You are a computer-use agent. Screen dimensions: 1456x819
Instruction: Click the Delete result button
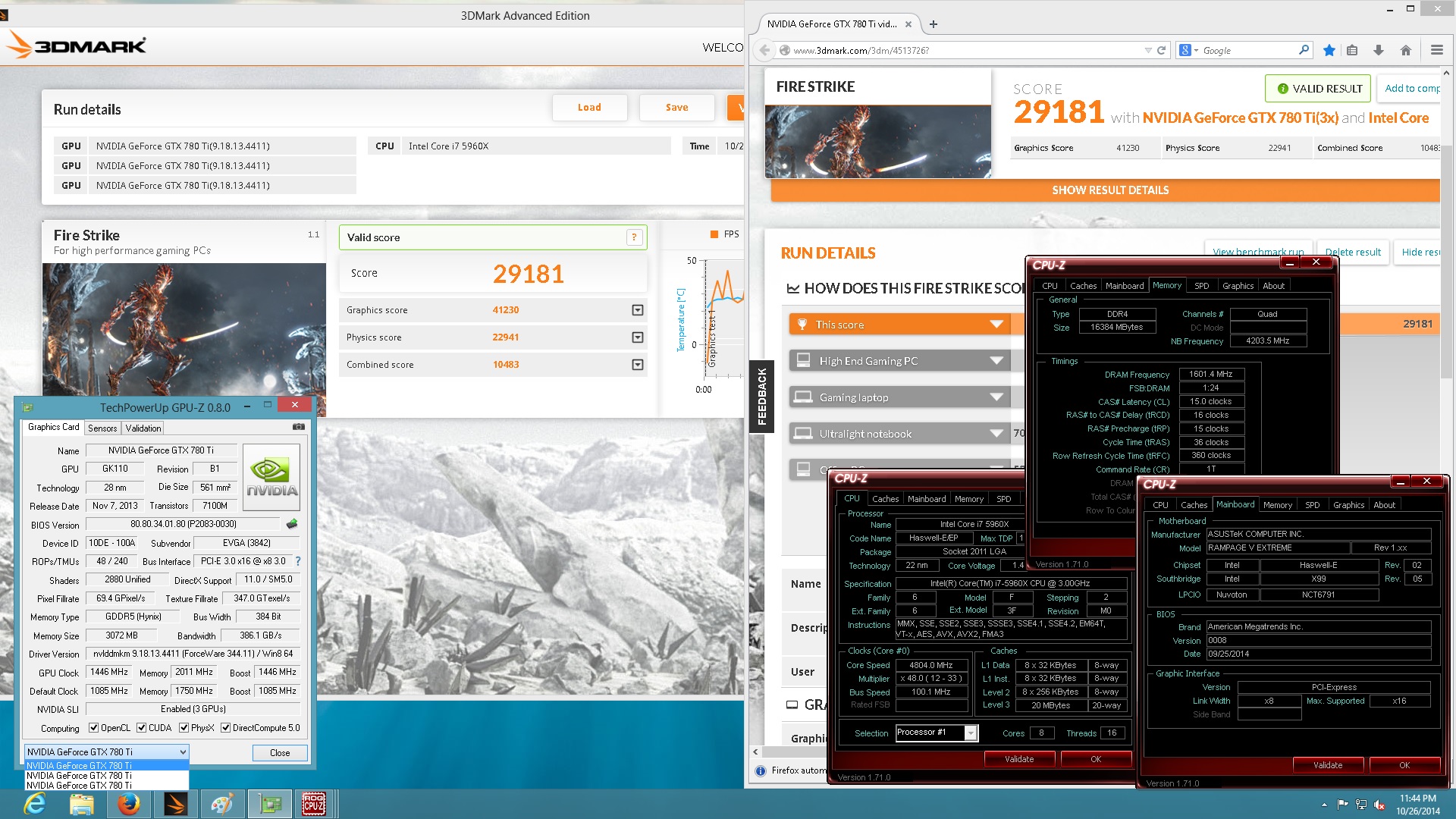1353,252
